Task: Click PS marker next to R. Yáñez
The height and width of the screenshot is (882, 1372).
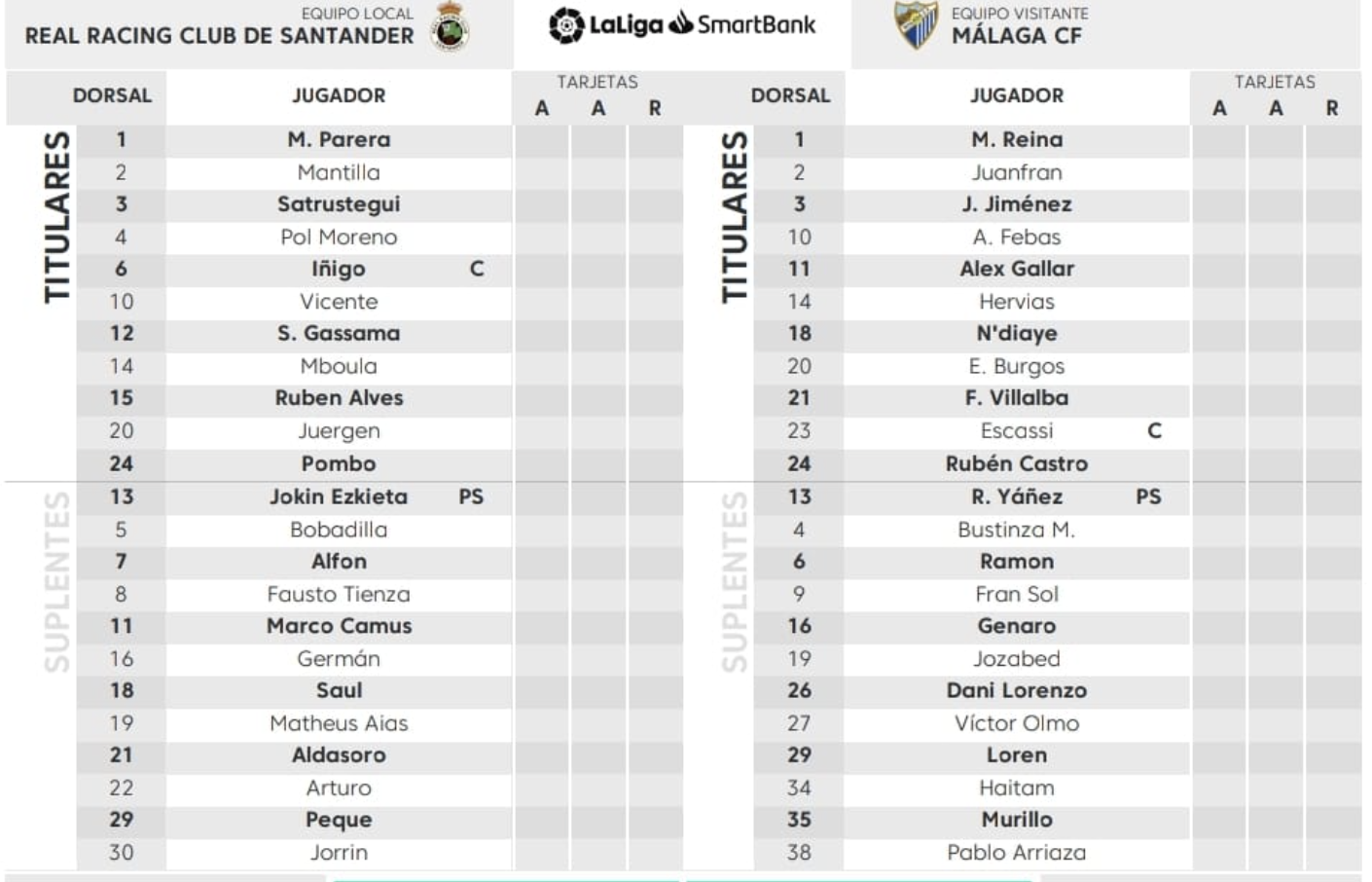Action: pyautogui.click(x=1148, y=496)
